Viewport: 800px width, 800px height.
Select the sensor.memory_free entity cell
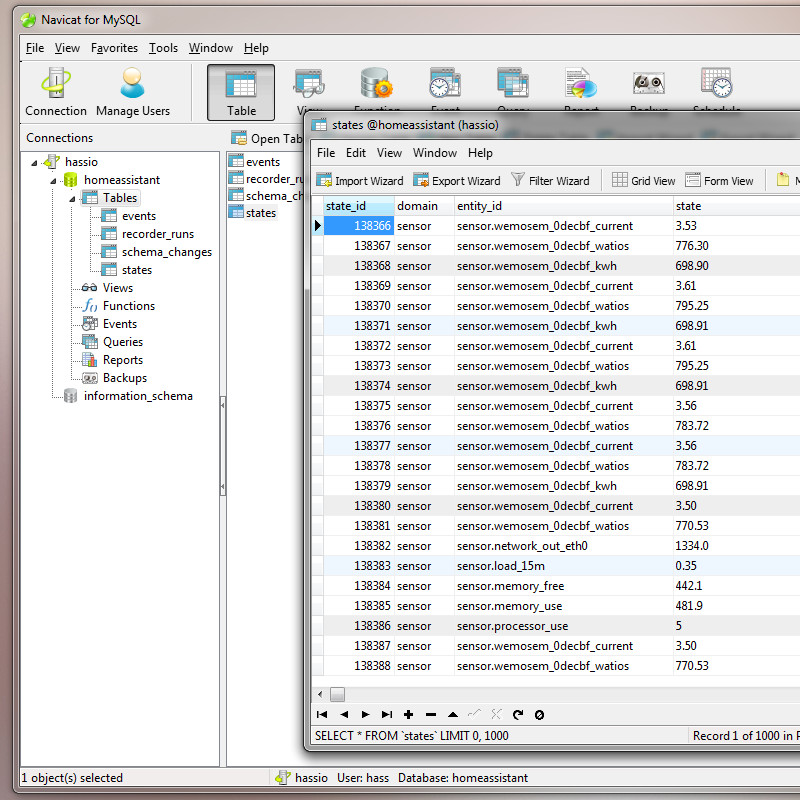click(x=563, y=586)
